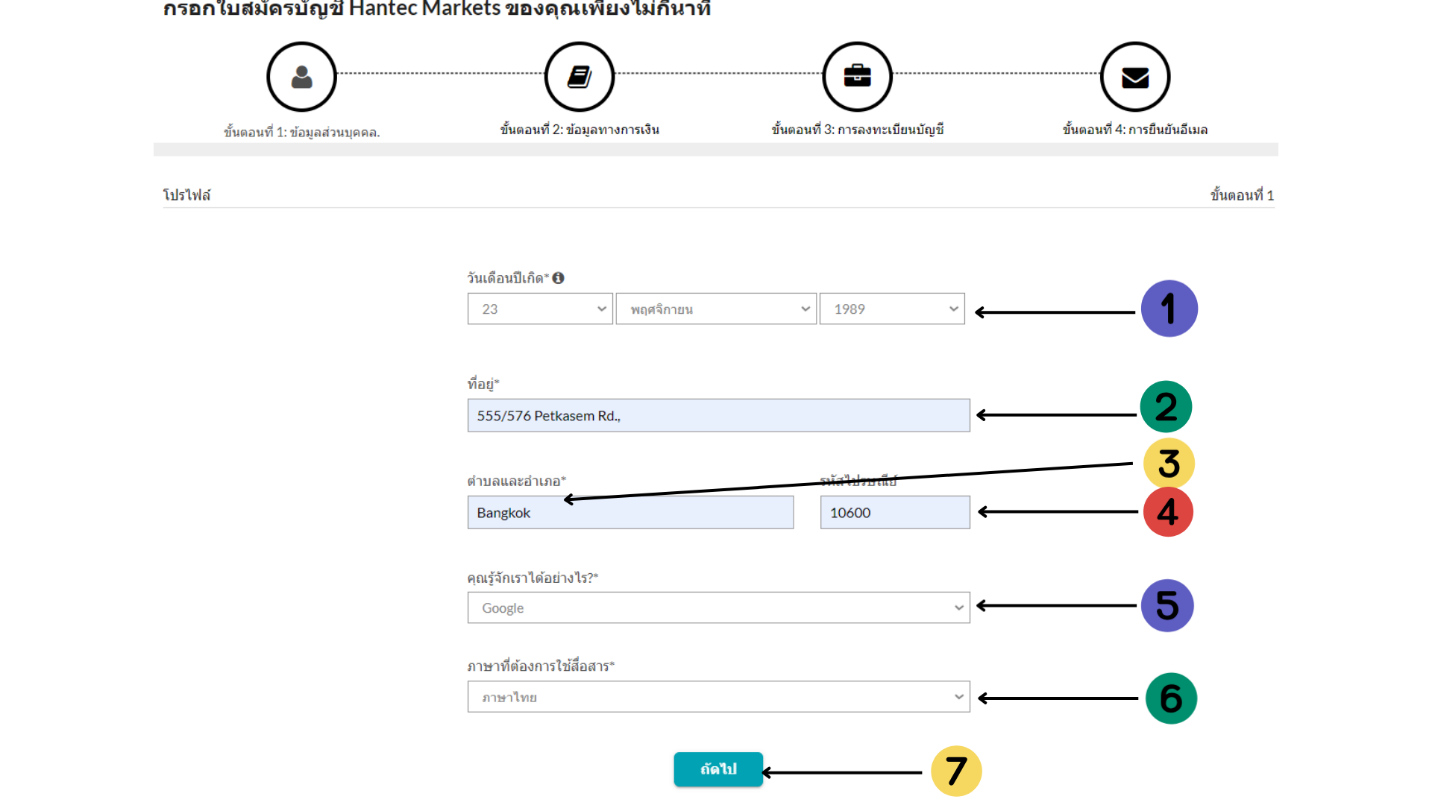Click the step 2 book icon

click(x=579, y=77)
